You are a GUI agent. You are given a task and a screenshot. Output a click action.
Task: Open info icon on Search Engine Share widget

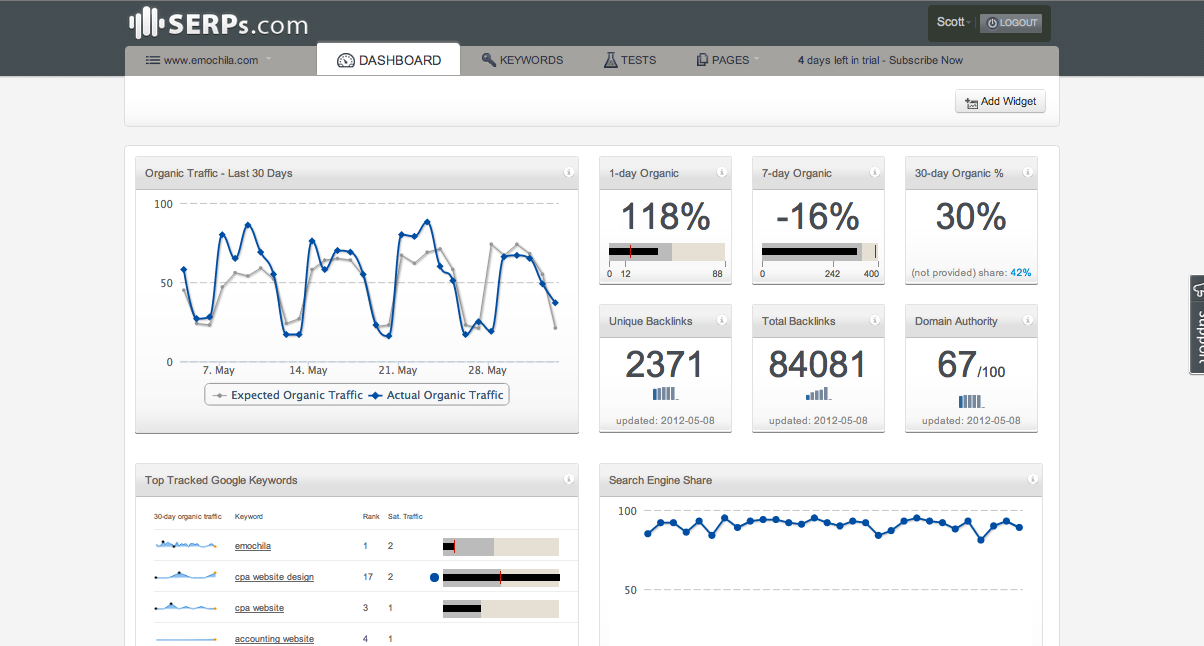(x=1032, y=480)
